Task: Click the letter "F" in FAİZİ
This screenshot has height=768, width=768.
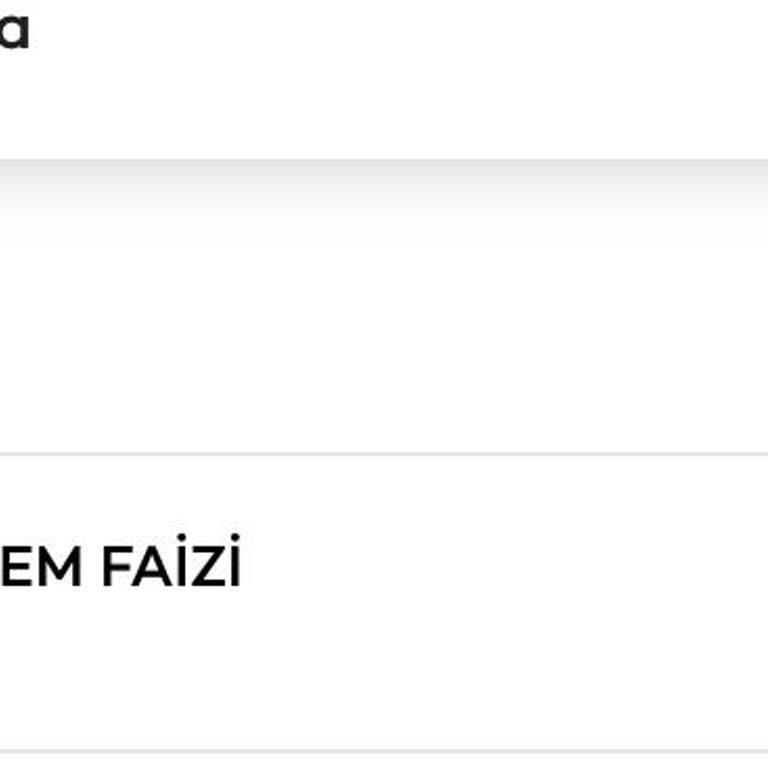Action: click(x=116, y=568)
